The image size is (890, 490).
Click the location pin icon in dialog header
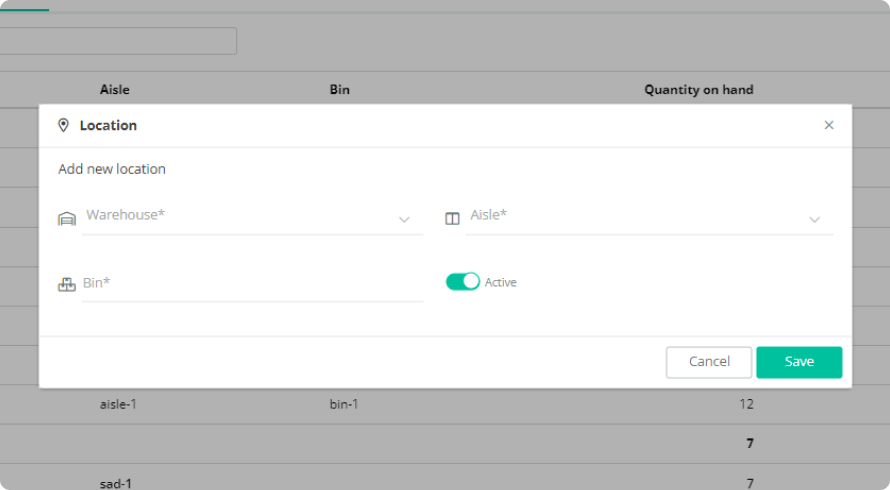[x=63, y=125]
